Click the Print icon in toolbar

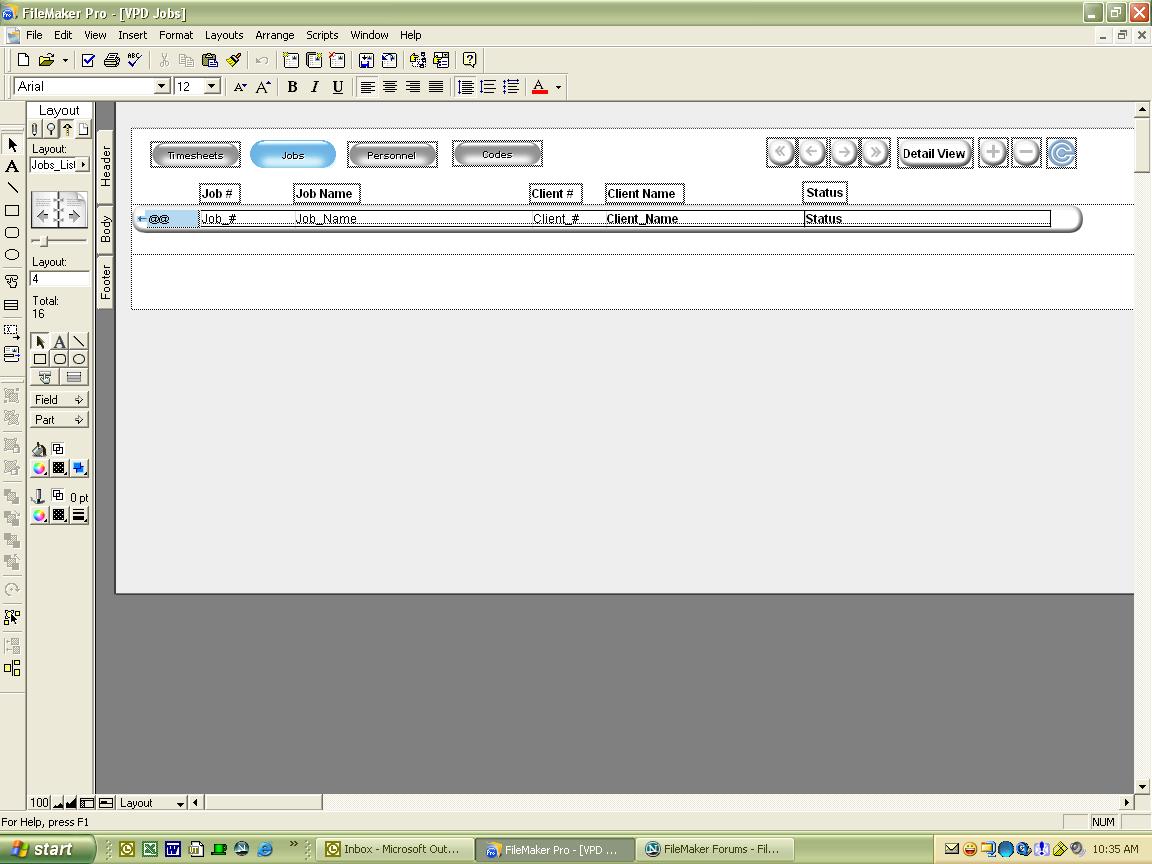(x=112, y=60)
